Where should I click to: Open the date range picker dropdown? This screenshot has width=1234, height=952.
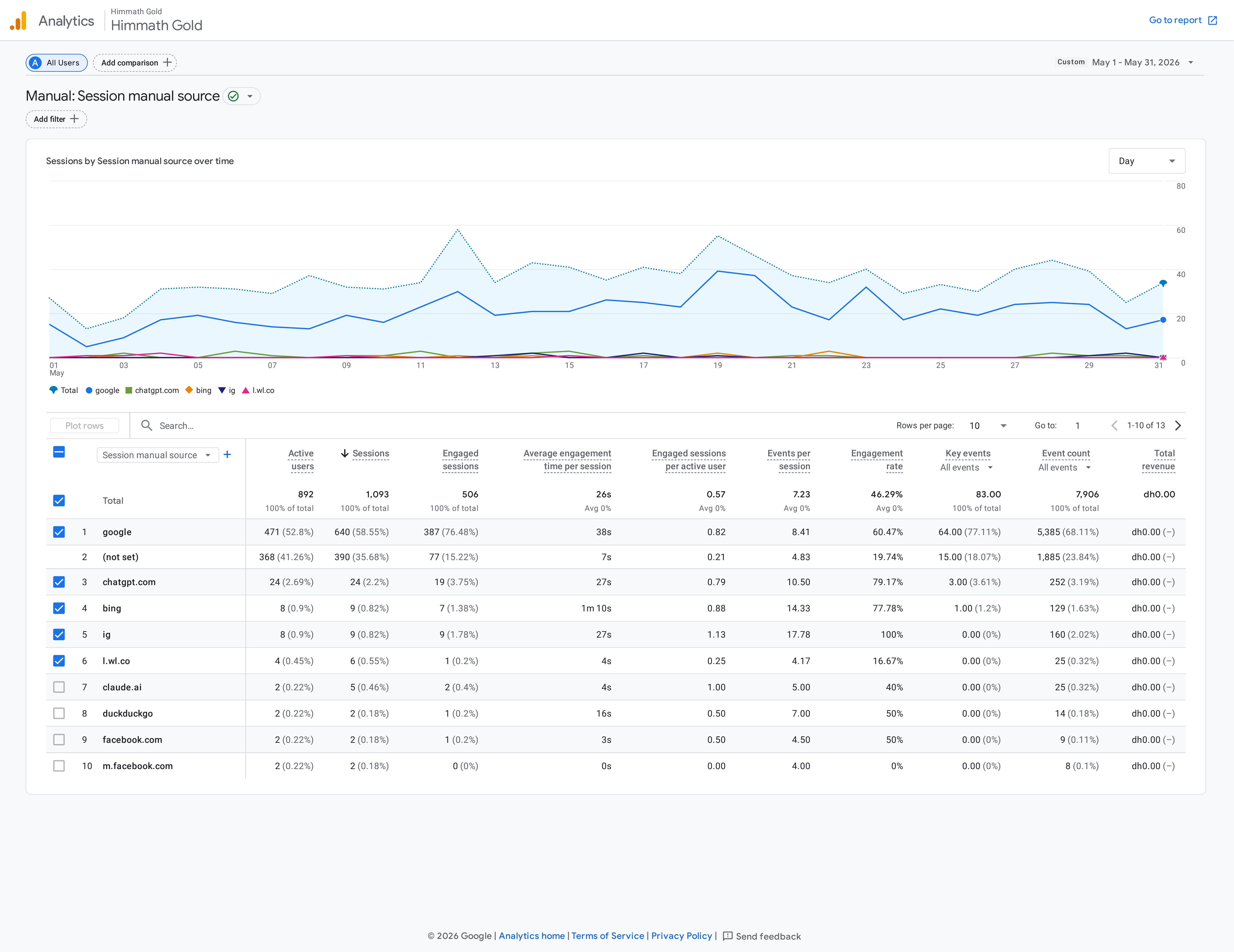(1126, 62)
